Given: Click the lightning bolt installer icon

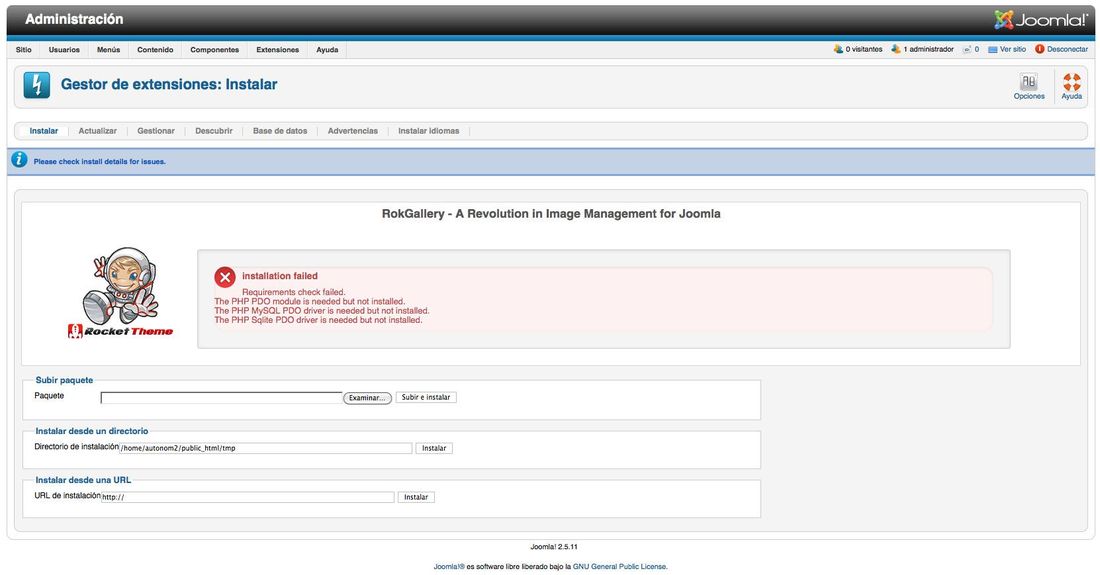Looking at the screenshot, I should (x=36, y=85).
